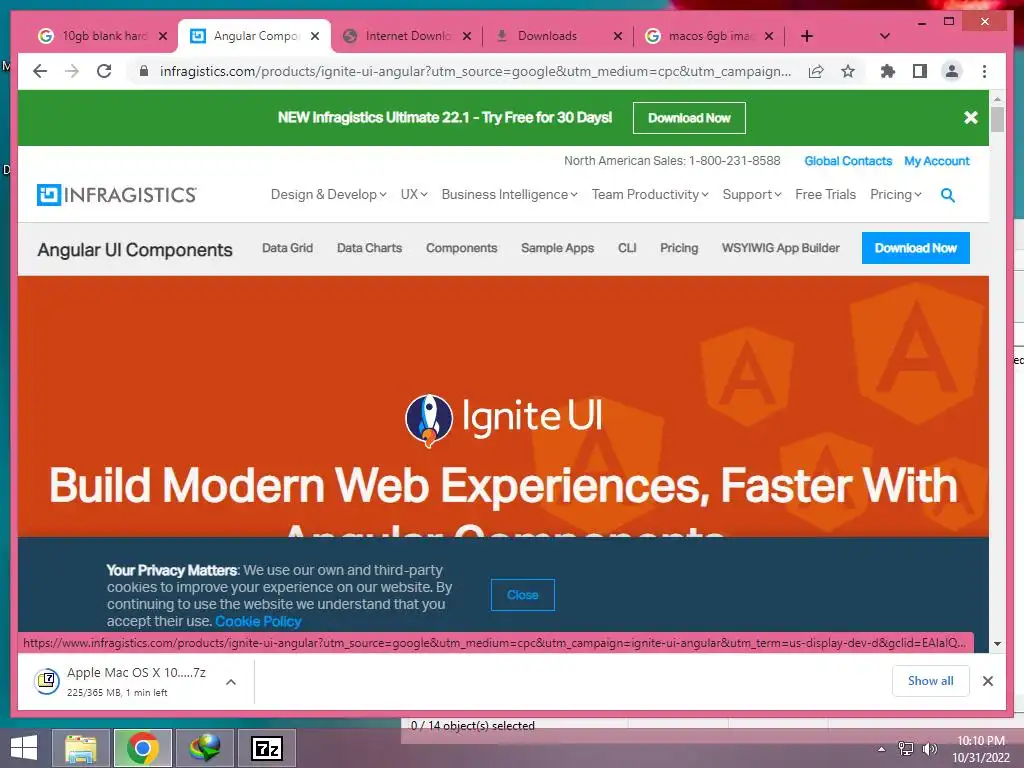This screenshot has width=1024, height=768.
Task: Reload the current page
Action: pyautogui.click(x=104, y=71)
